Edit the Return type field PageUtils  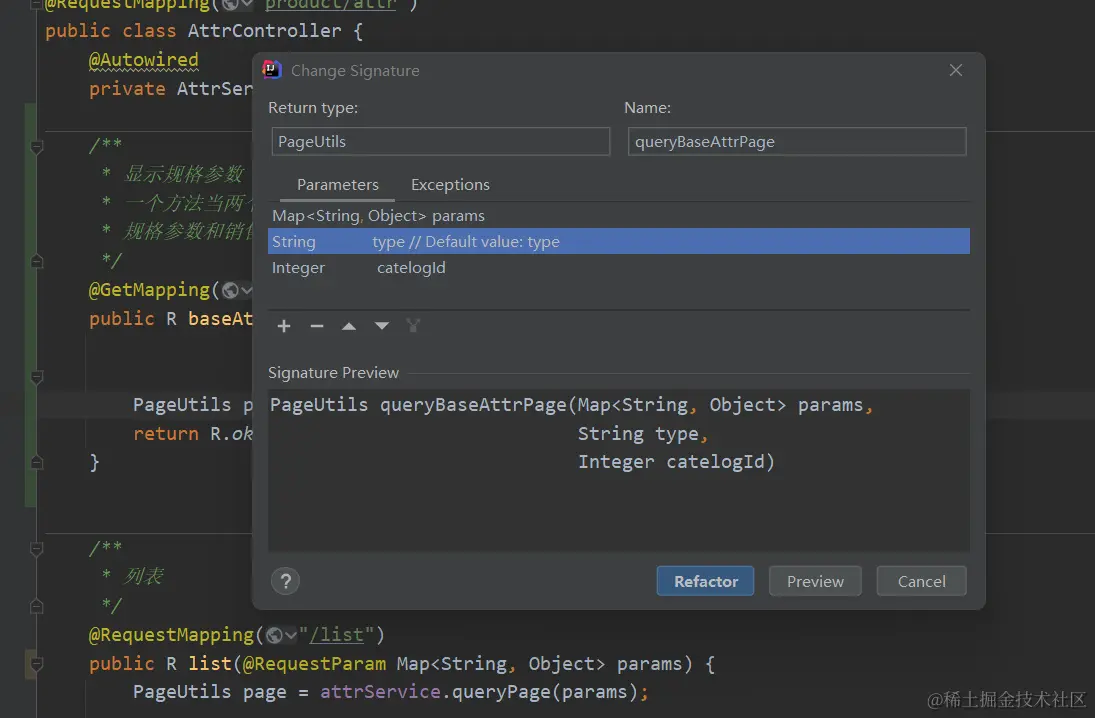(441, 141)
